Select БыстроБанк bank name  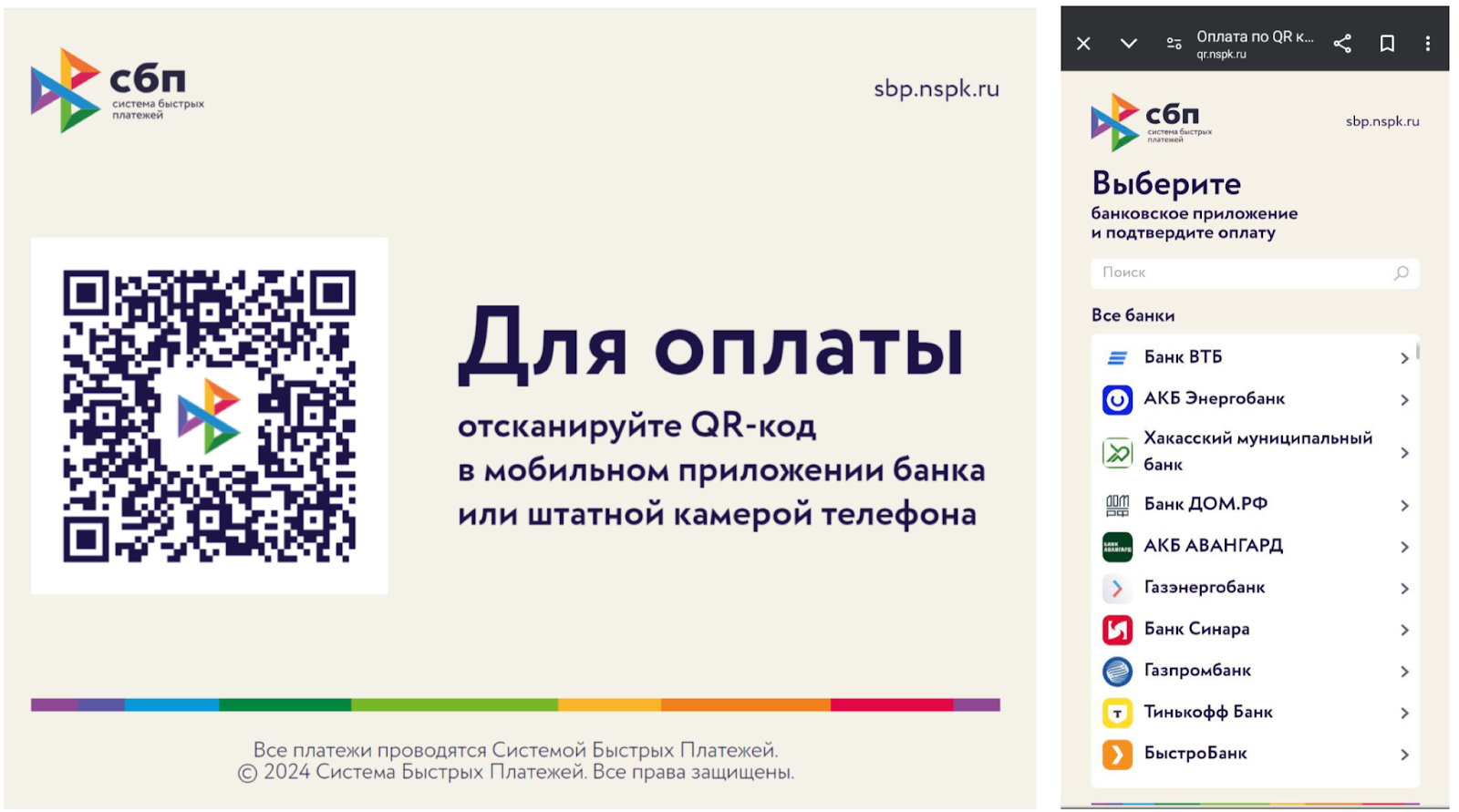click(1195, 754)
